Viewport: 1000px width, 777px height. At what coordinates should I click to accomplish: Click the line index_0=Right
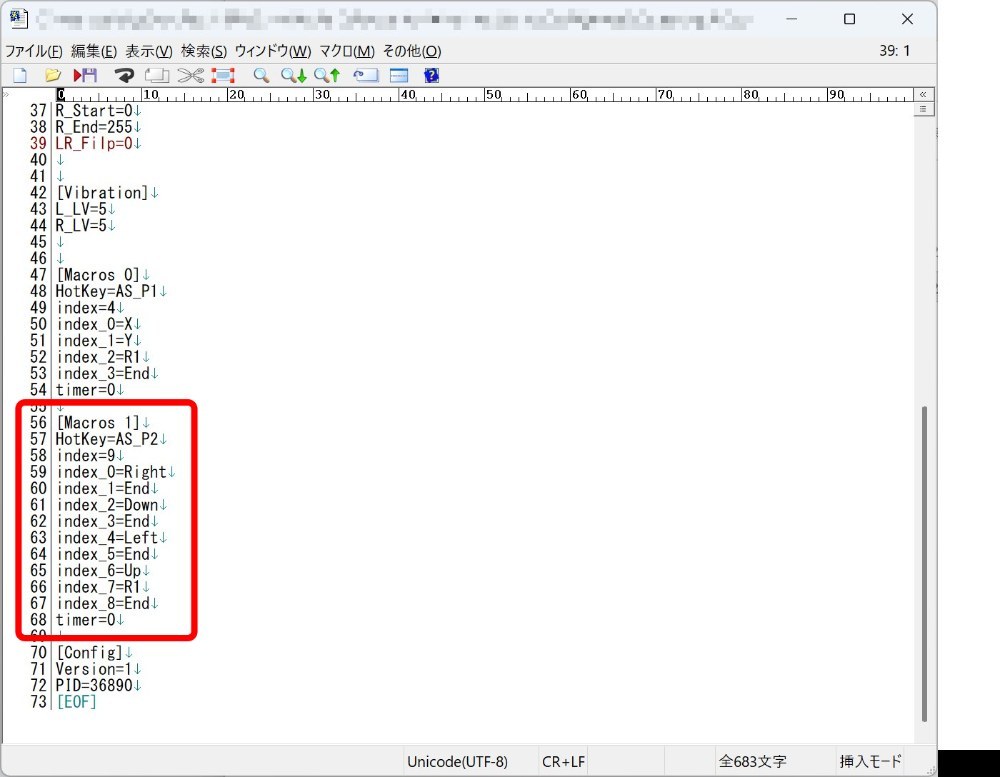coord(111,473)
